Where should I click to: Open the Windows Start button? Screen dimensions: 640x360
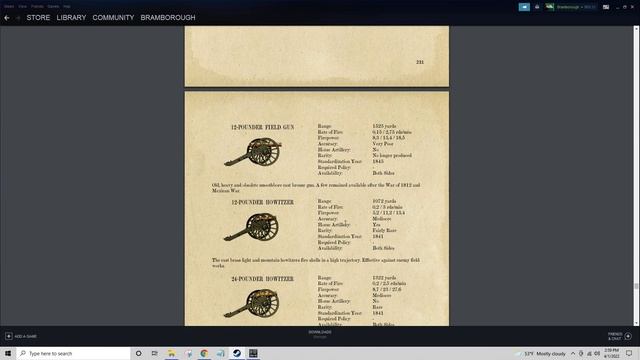(8, 353)
